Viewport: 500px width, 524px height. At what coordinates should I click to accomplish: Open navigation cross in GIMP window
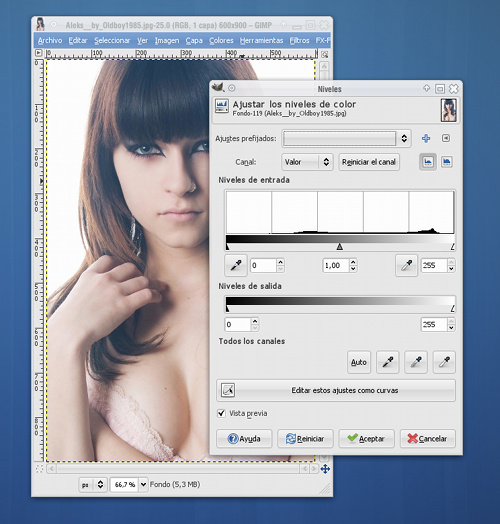coord(325,469)
